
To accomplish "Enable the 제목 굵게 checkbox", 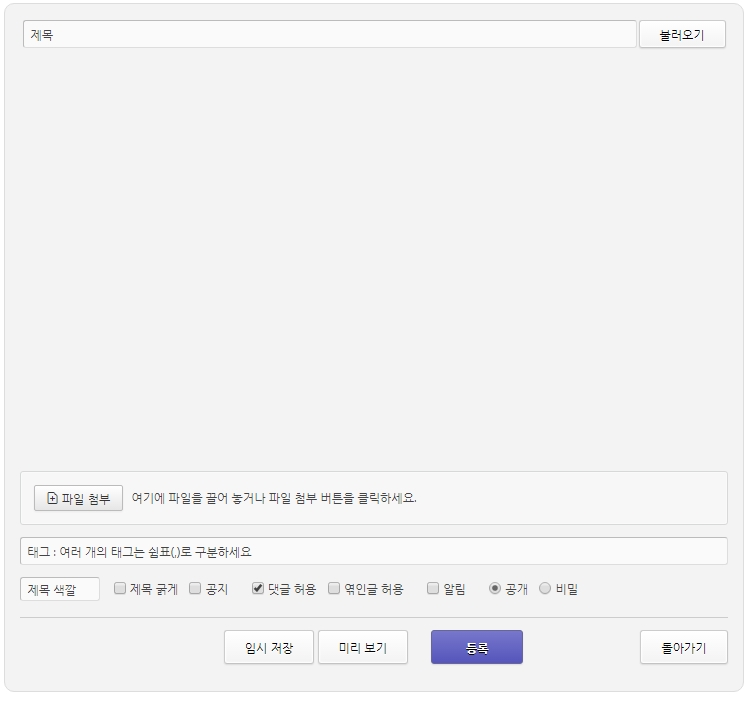I will click(120, 589).
